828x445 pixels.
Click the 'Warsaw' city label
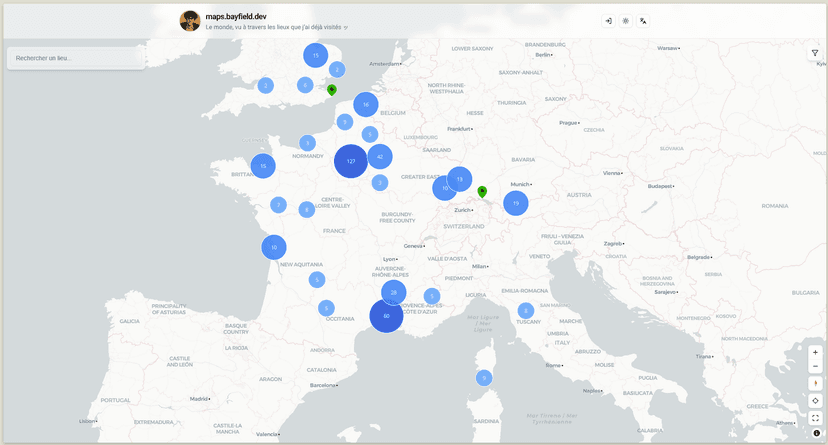668,48
